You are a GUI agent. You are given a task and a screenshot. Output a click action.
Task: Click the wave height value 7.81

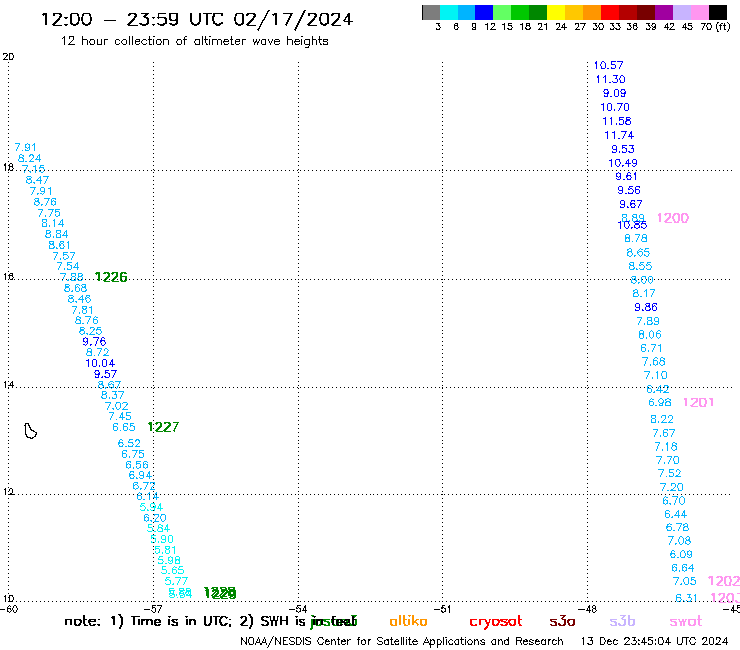pos(82,310)
